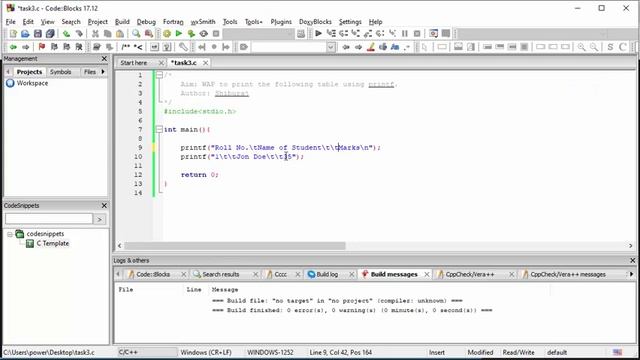This screenshot has height=360, width=640.
Task: Save the file with the floppy icon
Action: tap(38, 34)
